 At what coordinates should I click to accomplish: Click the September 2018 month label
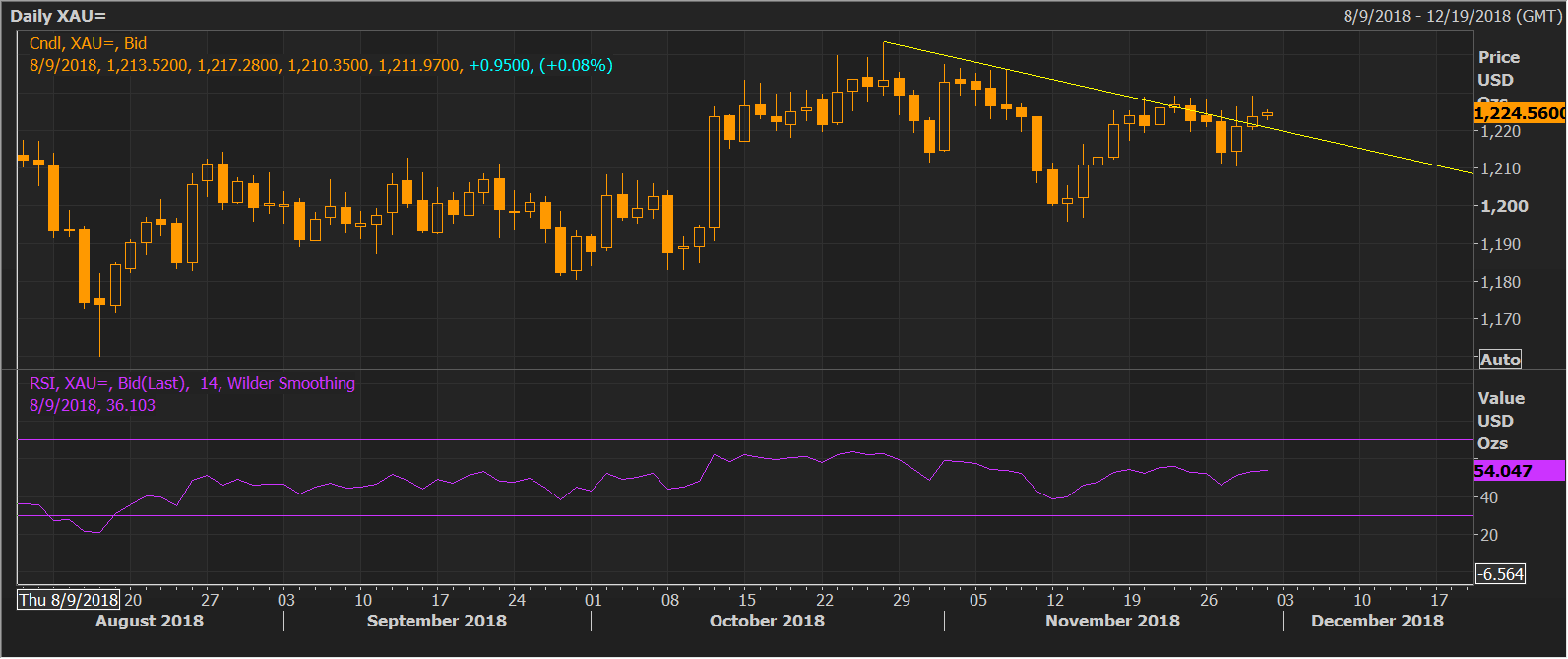click(436, 621)
